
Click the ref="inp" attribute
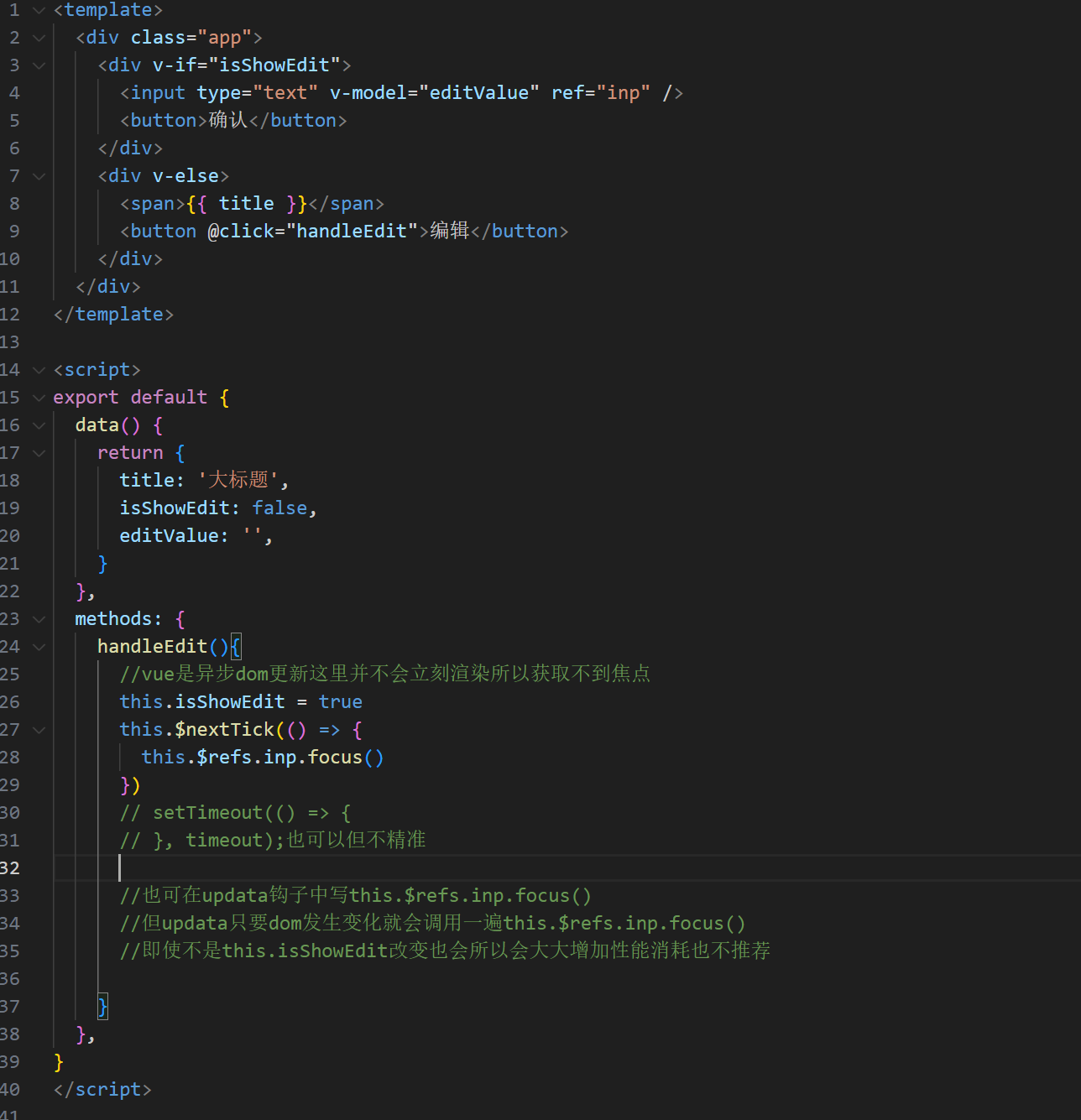601,93
